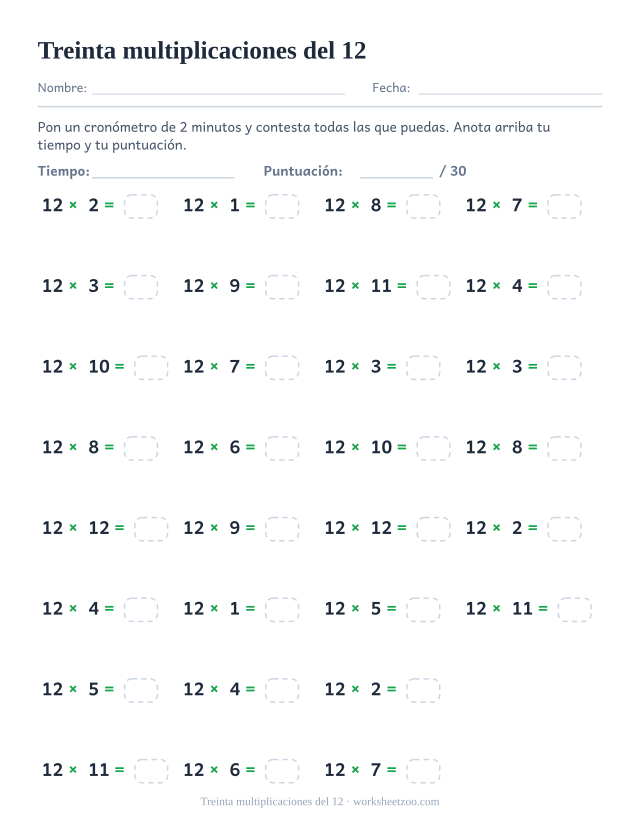This screenshot has width=640, height=829.
Task: Click answer box for 12 × 11 in second row
Action: point(433,287)
